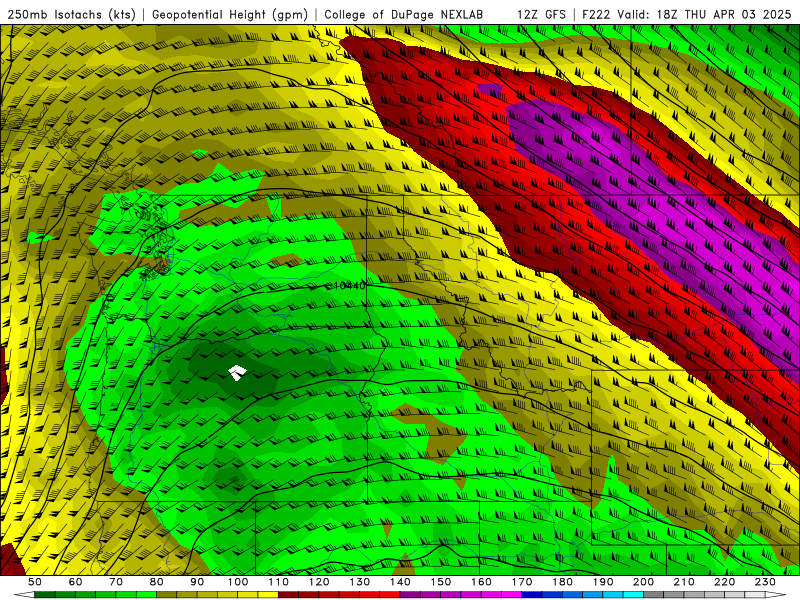800x600 pixels.
Task: Click the "F222 Valid: 18Z THU APR 03 2025" text
Action: (687, 14)
